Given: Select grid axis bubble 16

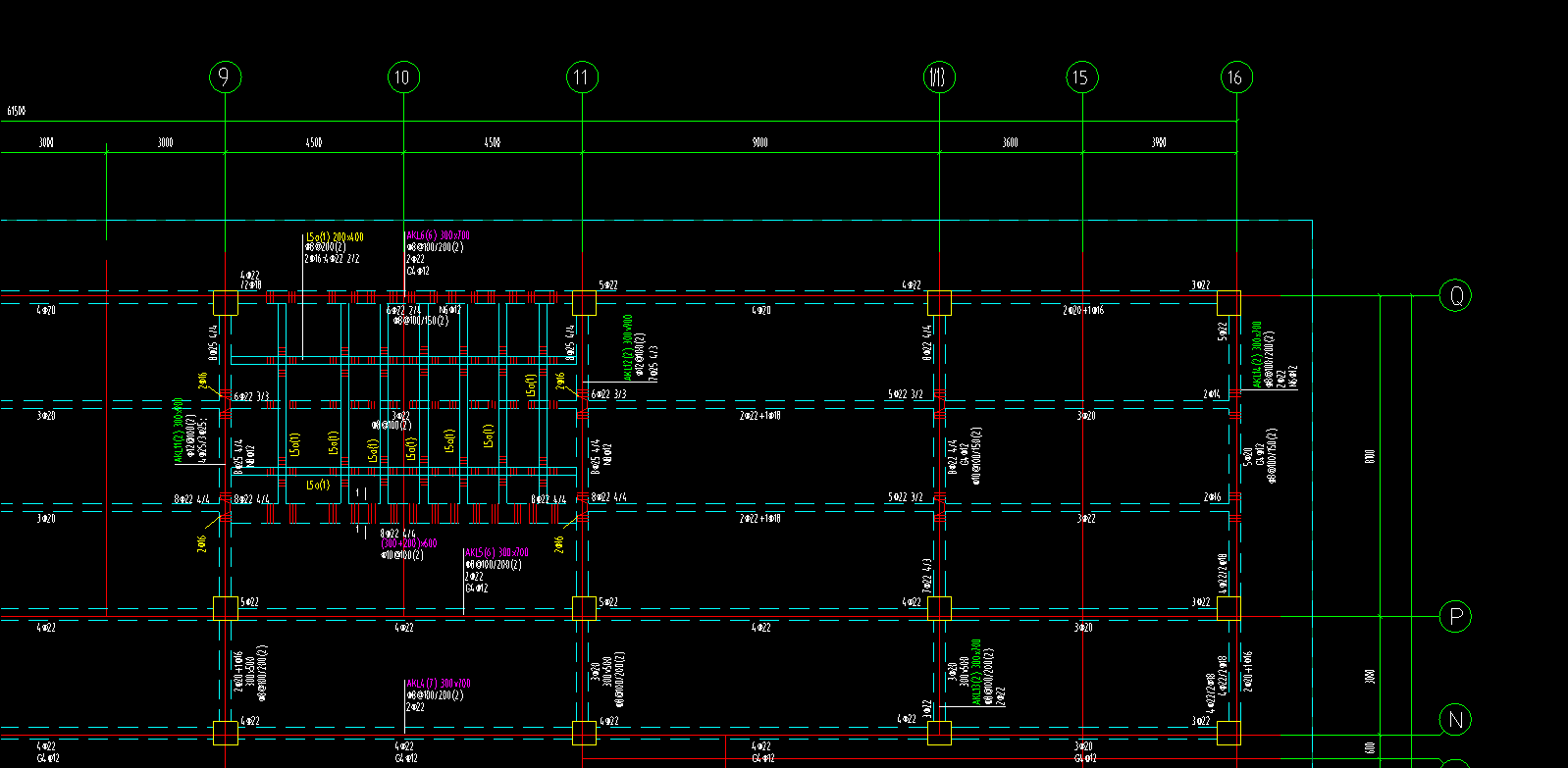Looking at the screenshot, I should click(x=1235, y=77).
